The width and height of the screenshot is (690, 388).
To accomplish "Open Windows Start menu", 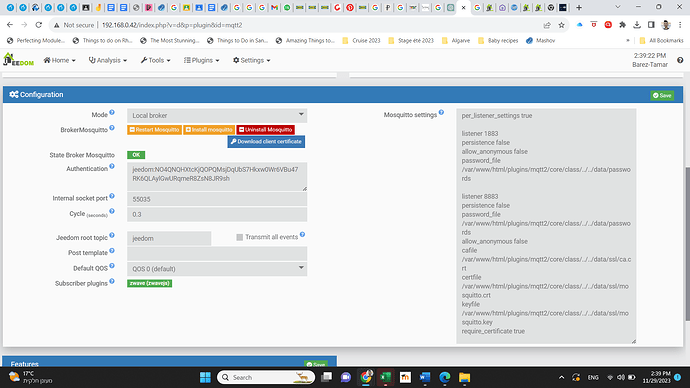I will (x=205, y=377).
